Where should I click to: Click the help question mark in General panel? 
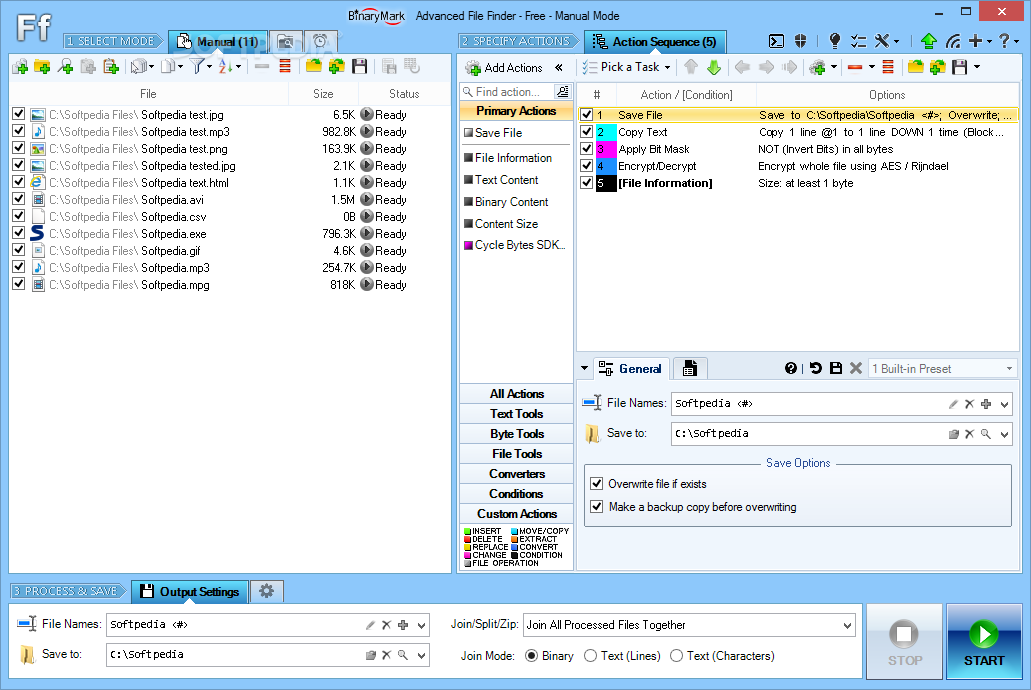[x=791, y=368]
